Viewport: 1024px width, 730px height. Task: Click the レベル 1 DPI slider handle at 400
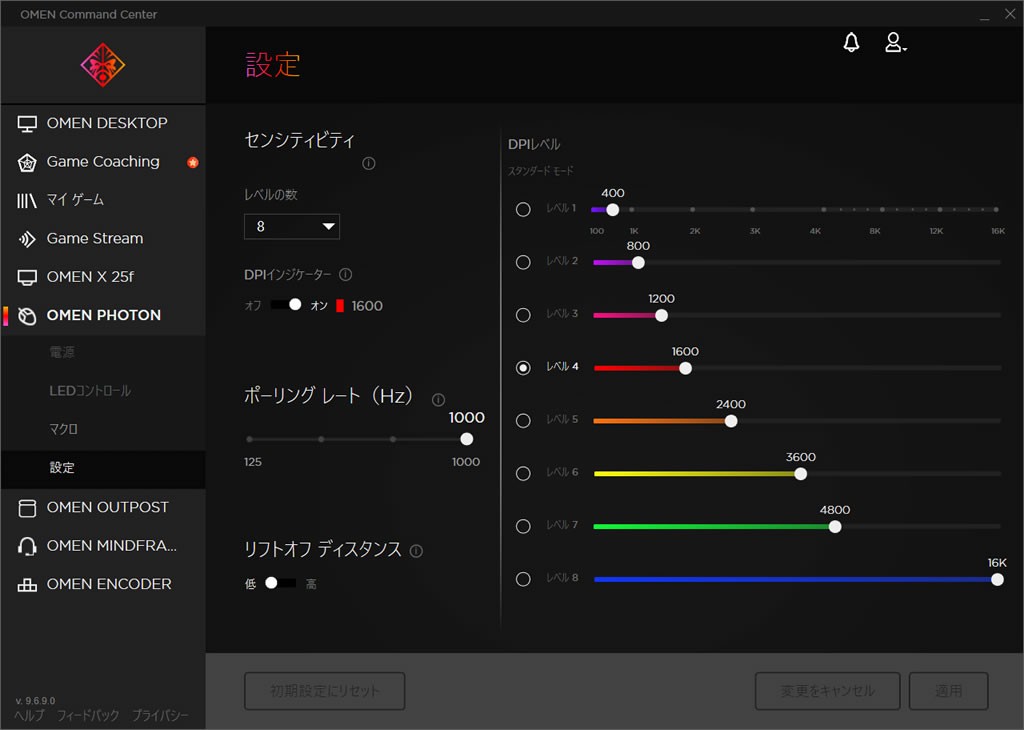(613, 210)
